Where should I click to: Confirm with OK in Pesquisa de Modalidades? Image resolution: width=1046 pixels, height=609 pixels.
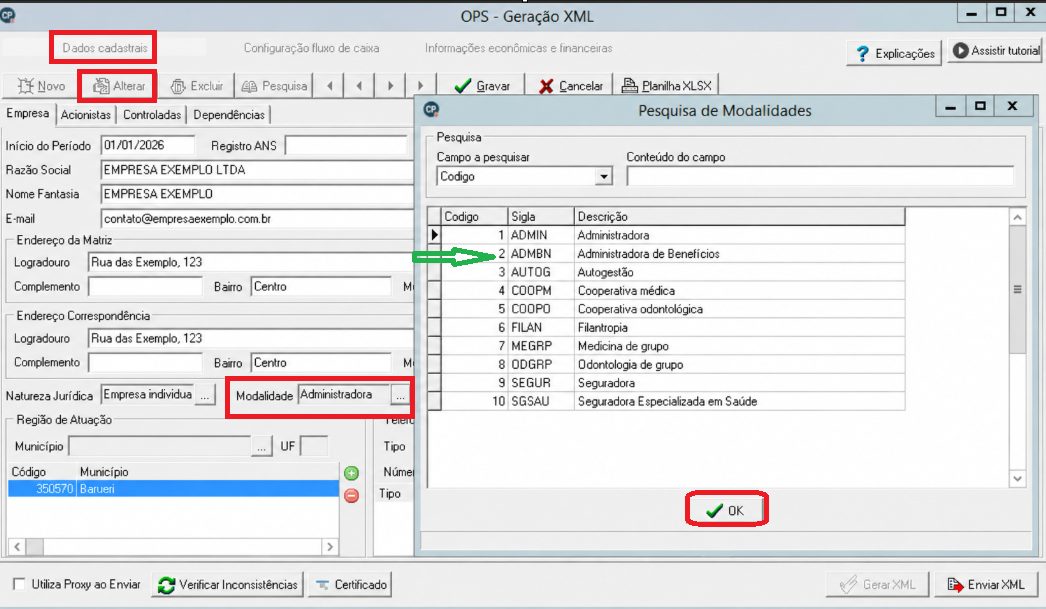[725, 510]
